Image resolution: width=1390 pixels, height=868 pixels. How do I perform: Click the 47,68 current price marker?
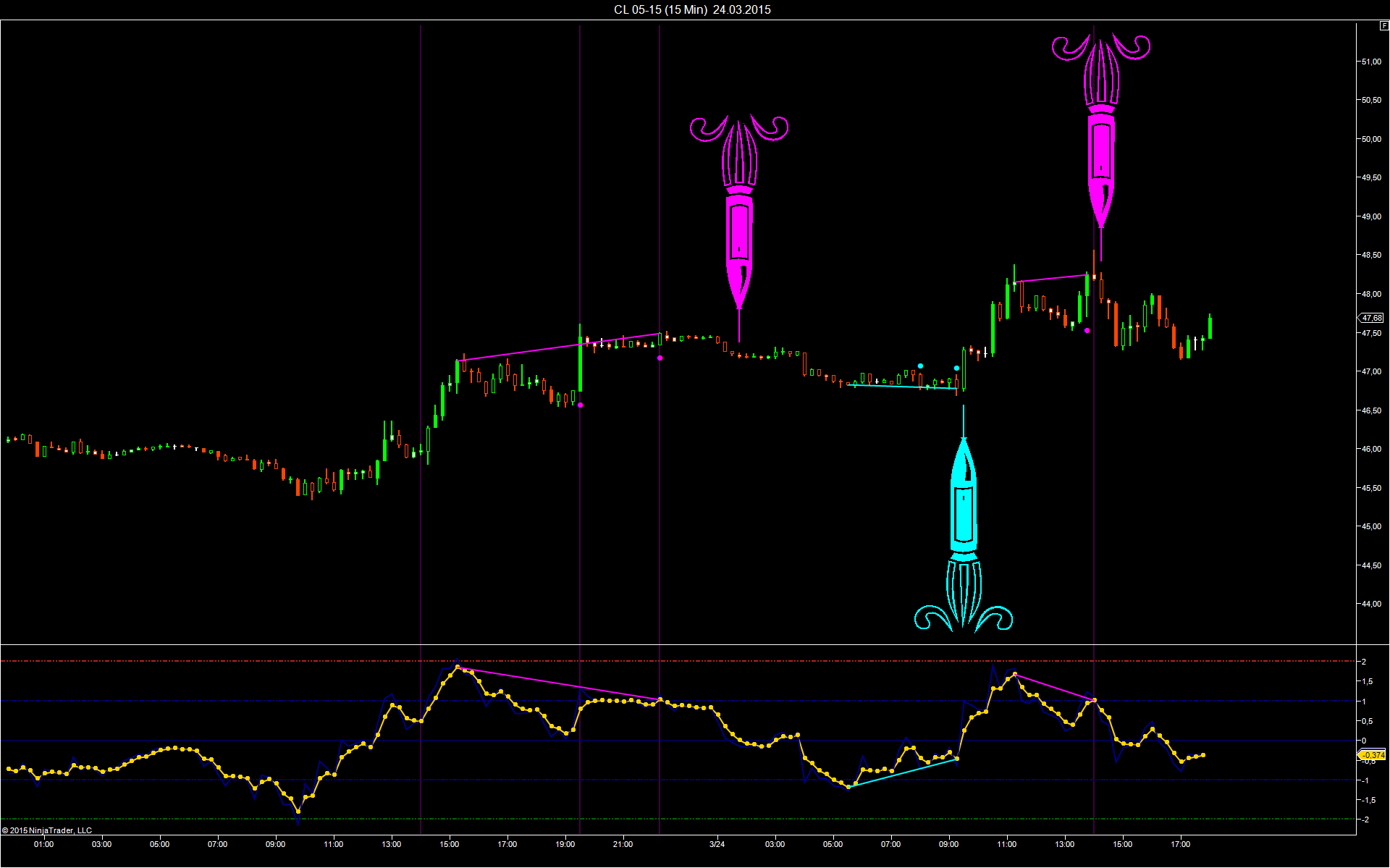[1371, 318]
